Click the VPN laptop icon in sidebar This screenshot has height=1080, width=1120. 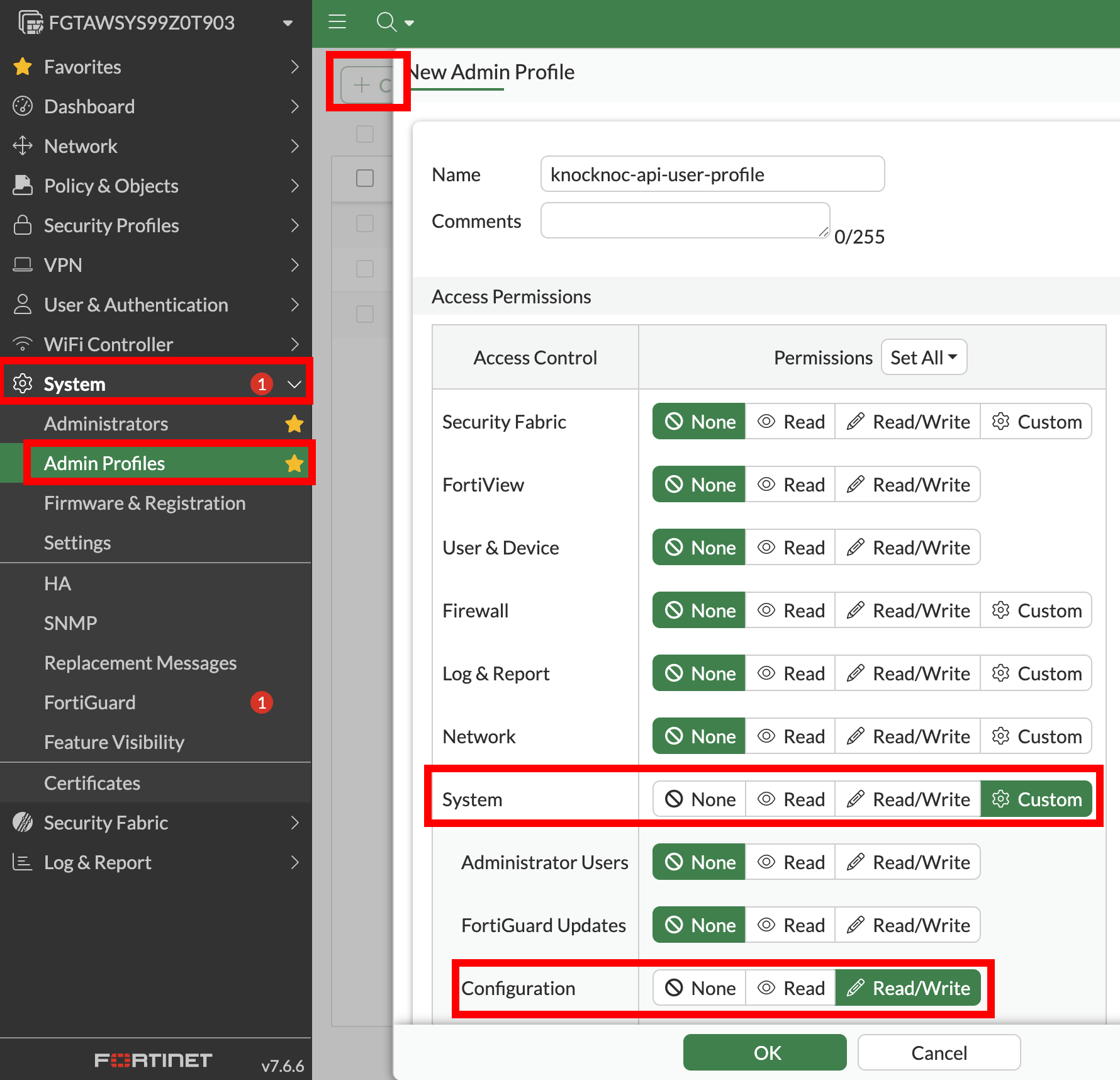23,265
